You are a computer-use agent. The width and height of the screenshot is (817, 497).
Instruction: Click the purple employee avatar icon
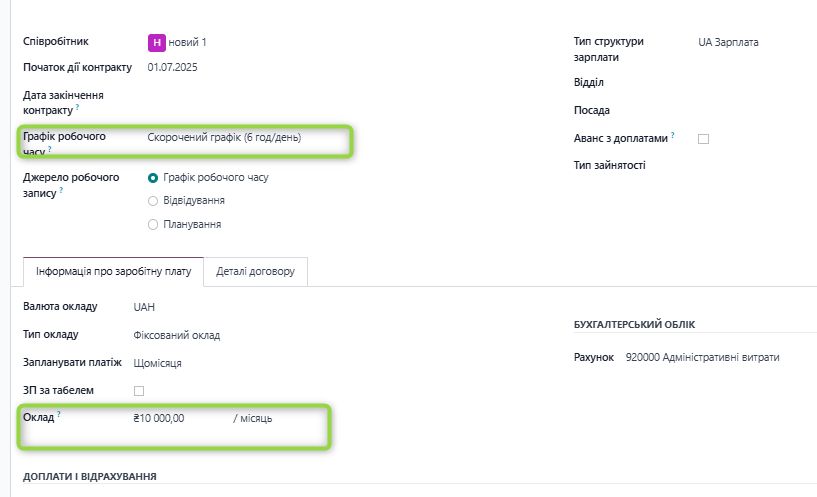pos(156,42)
